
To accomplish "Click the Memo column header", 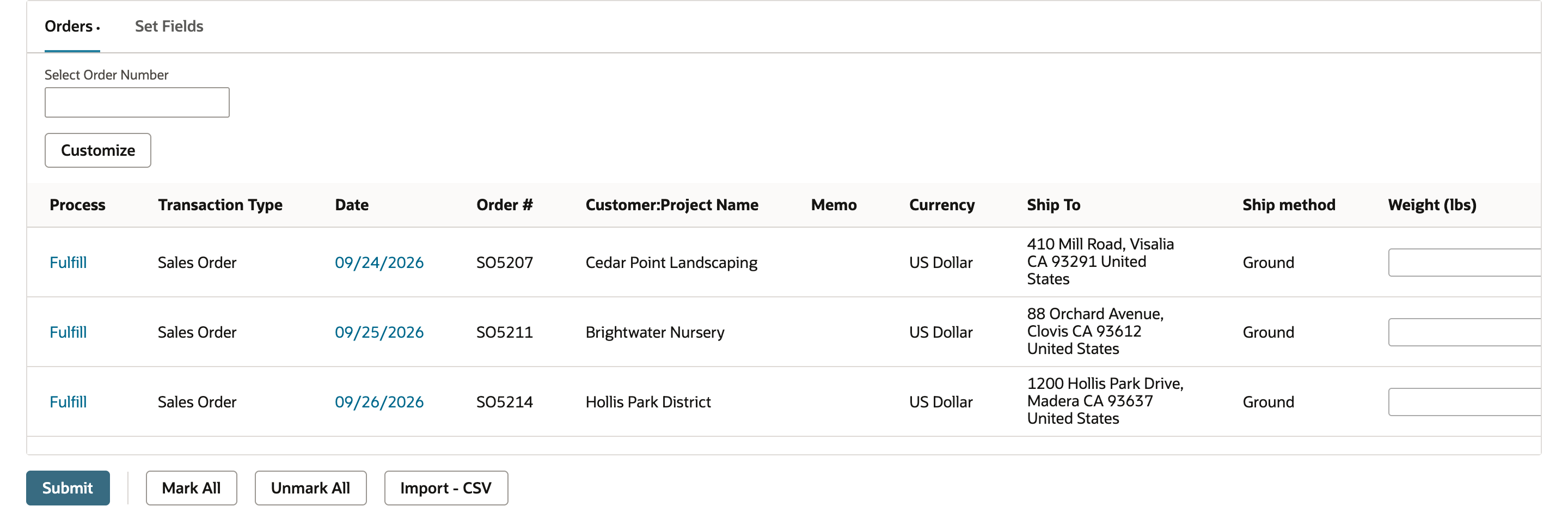I will point(834,205).
